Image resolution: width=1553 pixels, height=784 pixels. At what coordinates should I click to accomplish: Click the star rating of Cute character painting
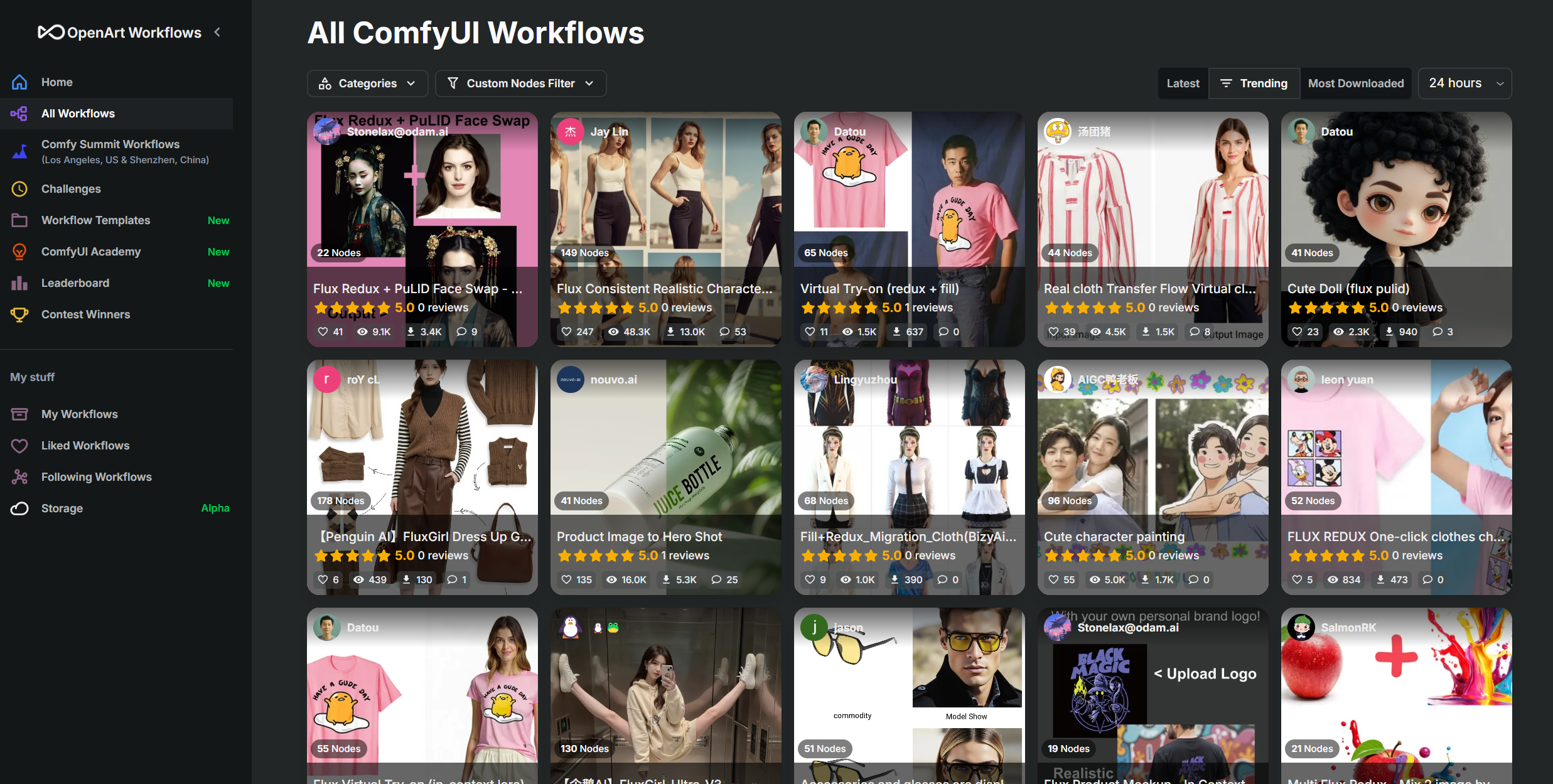click(1083, 556)
